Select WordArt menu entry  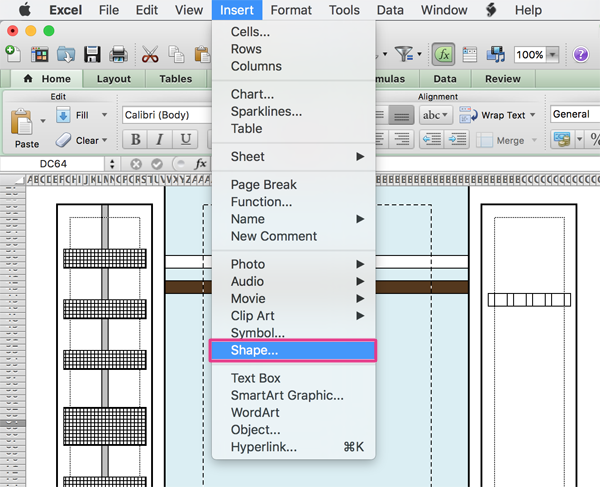[293, 412]
